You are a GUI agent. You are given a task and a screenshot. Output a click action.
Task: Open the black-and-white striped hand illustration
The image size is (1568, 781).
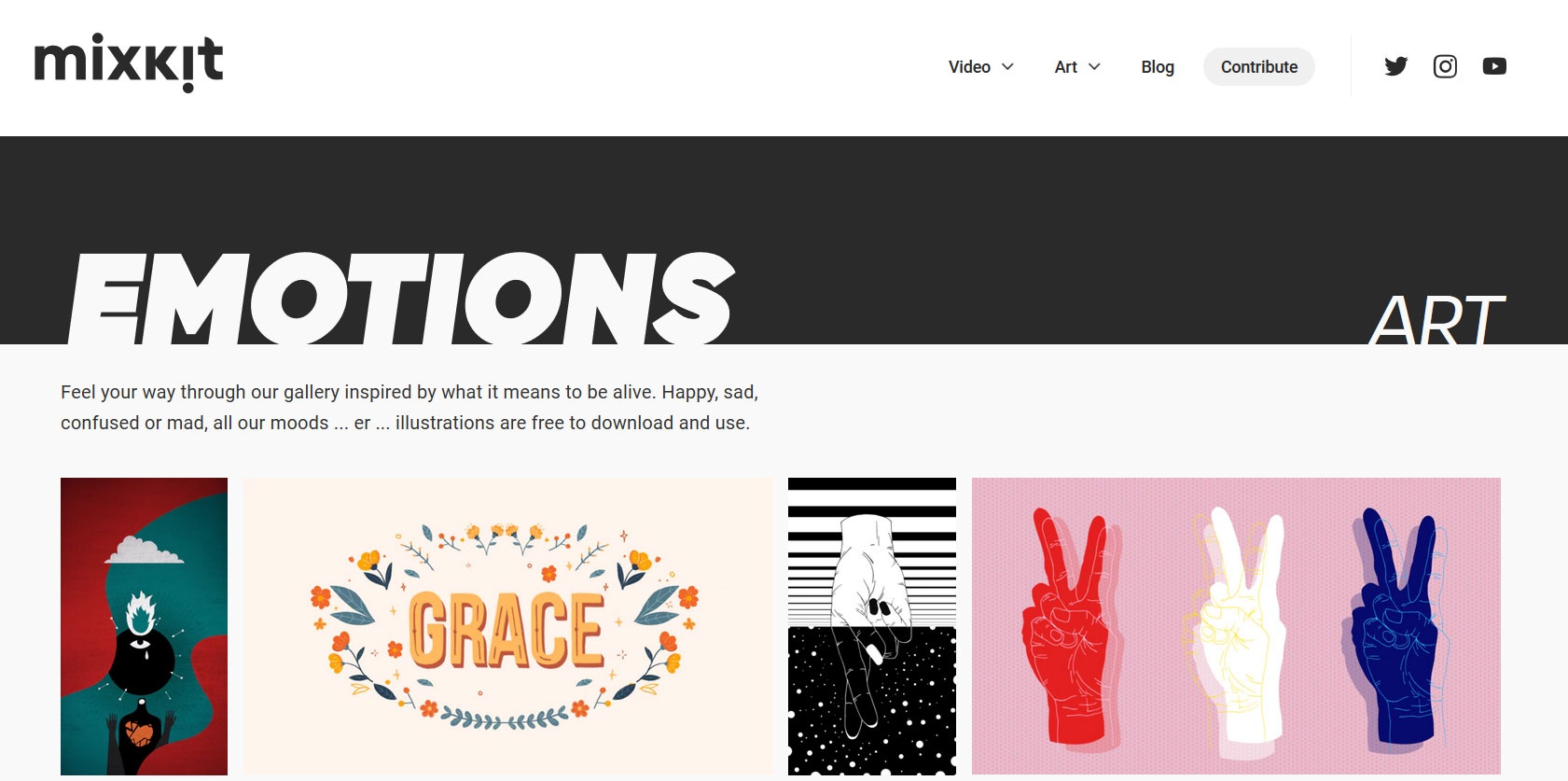coord(872,626)
